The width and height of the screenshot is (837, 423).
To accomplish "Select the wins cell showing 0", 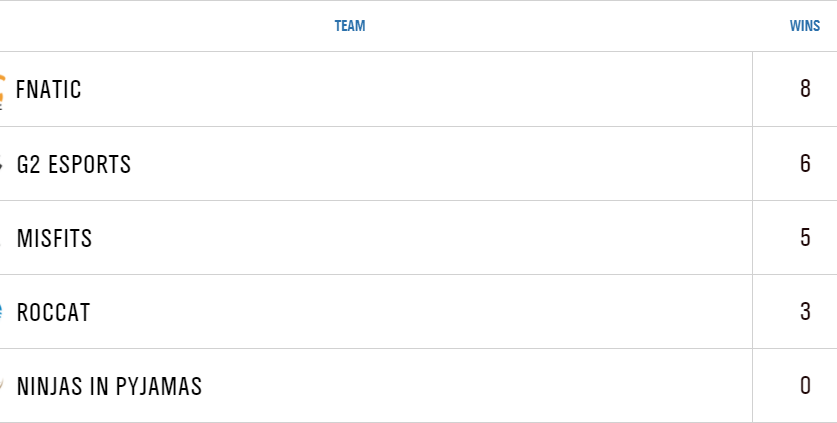I will click(805, 385).
